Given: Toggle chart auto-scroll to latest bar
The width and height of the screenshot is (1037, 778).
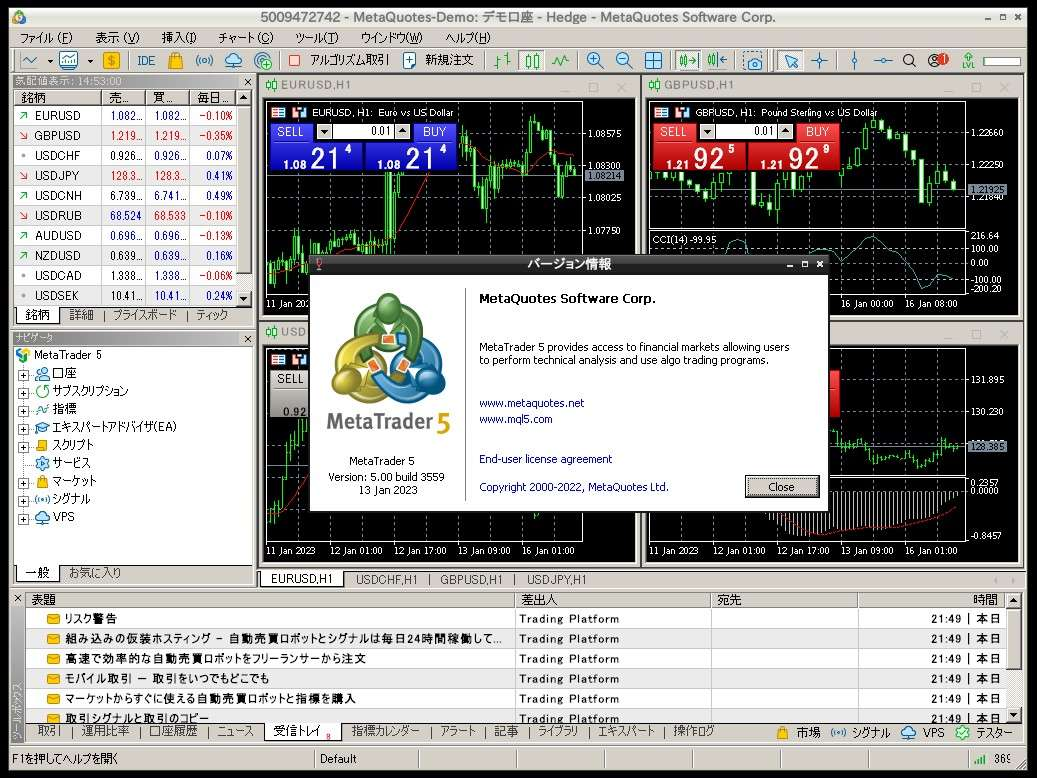Looking at the screenshot, I should coord(688,61).
